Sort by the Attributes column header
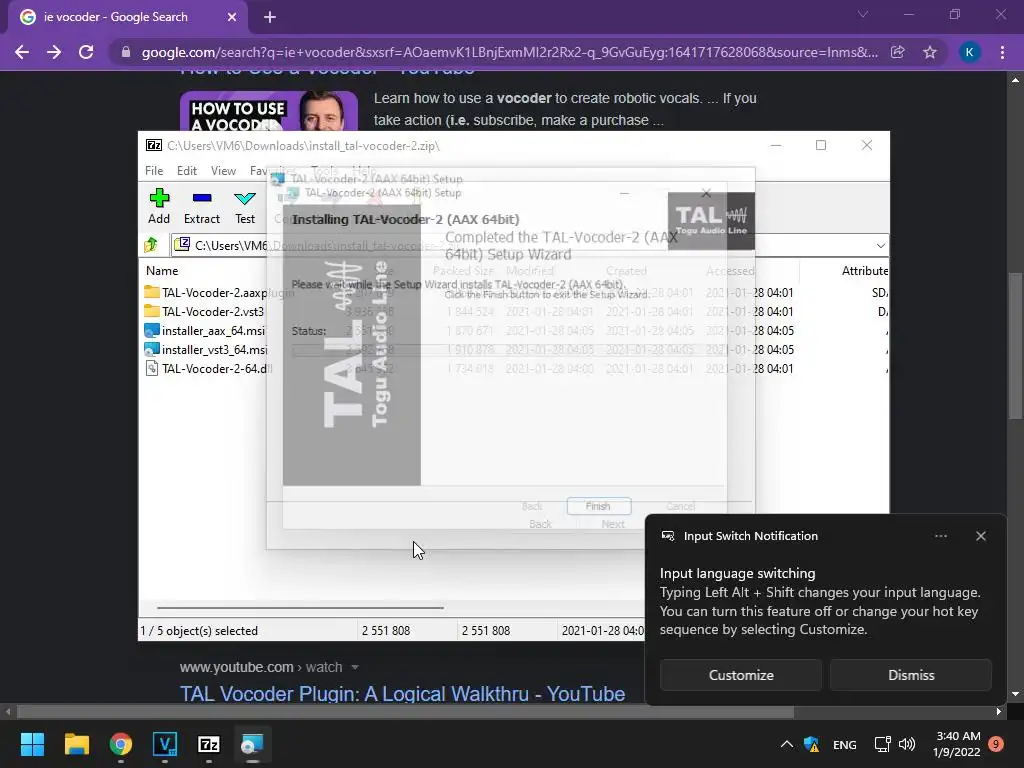This screenshot has height=768, width=1024. click(865, 270)
